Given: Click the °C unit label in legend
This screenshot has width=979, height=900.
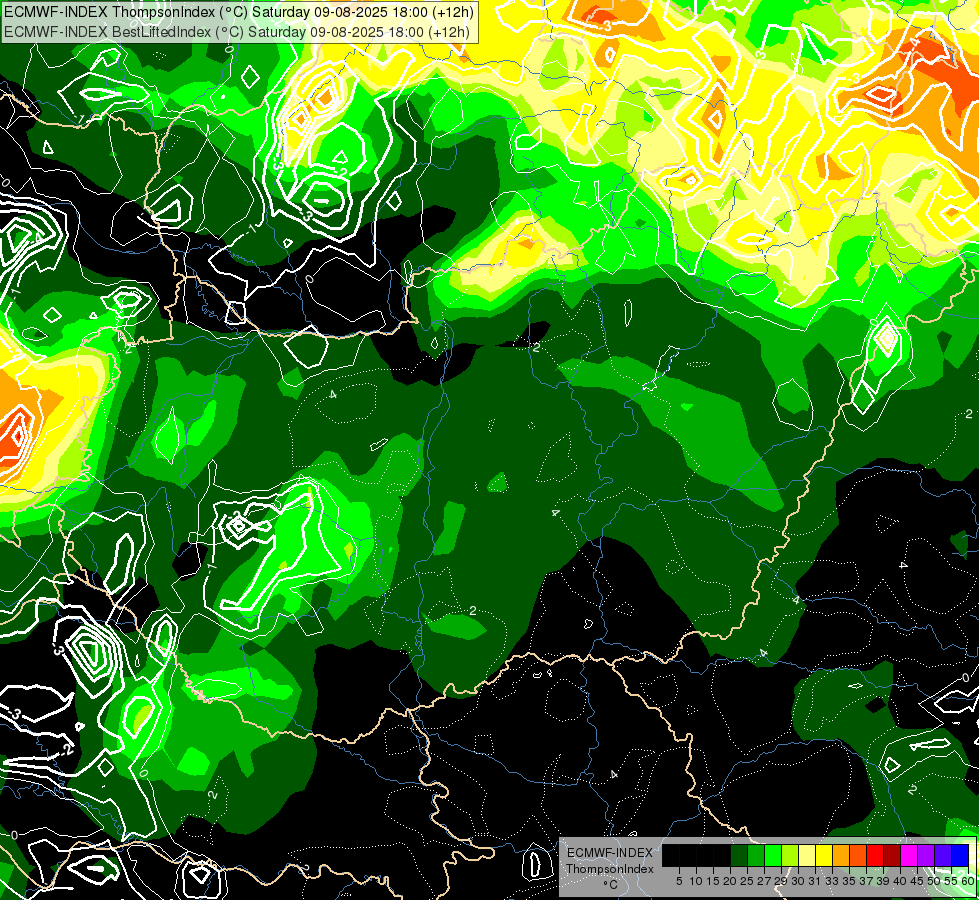Looking at the screenshot, I should [611, 885].
